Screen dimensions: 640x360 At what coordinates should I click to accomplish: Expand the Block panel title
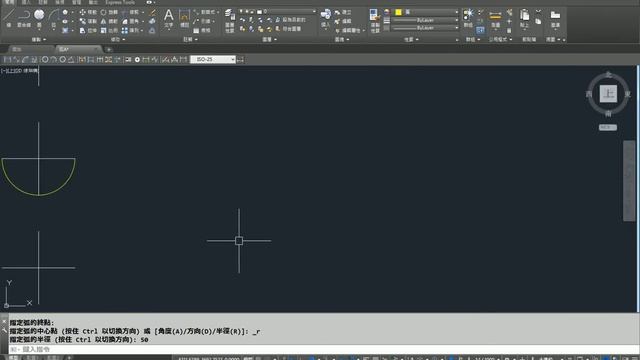(x=342, y=40)
